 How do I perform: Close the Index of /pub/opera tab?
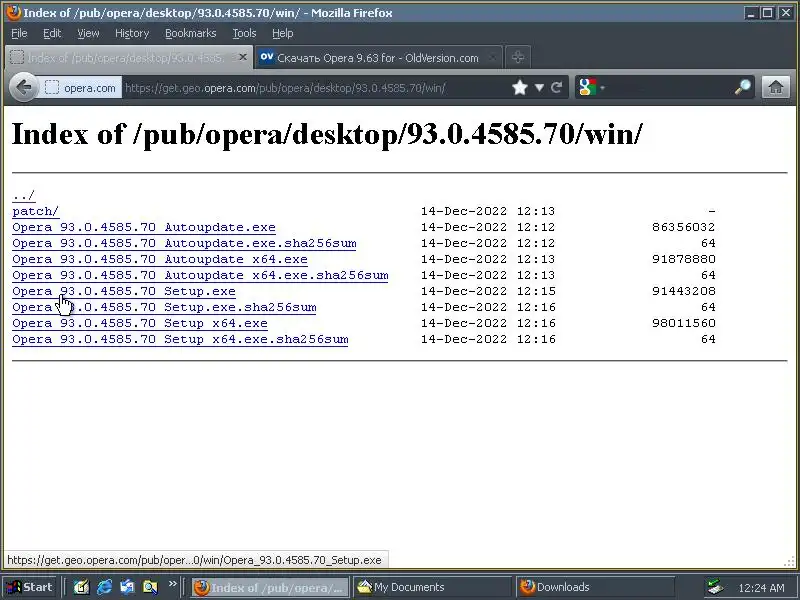tap(243, 57)
